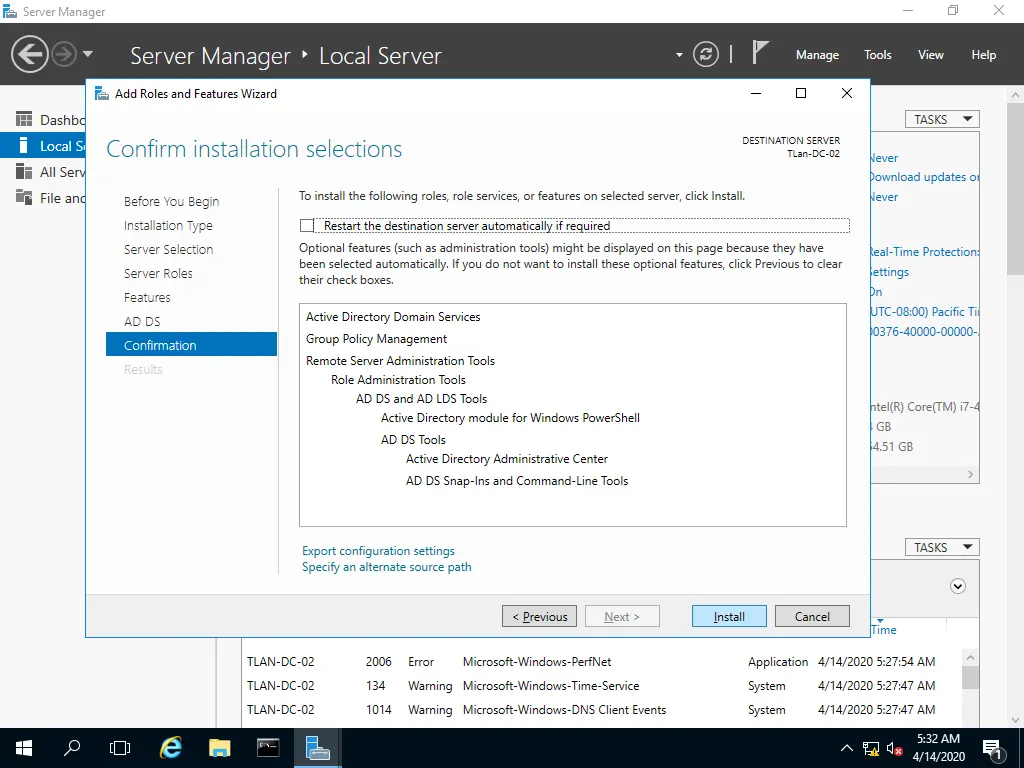Expand the events filter chevron

click(958, 586)
